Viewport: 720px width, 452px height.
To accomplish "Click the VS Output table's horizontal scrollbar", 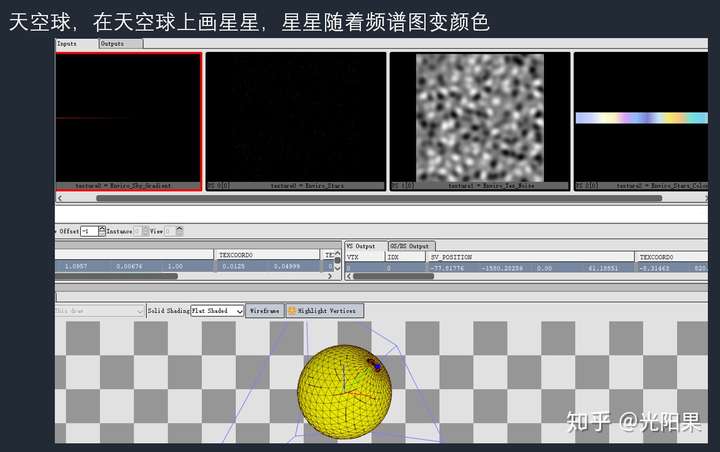I will tap(393, 276).
